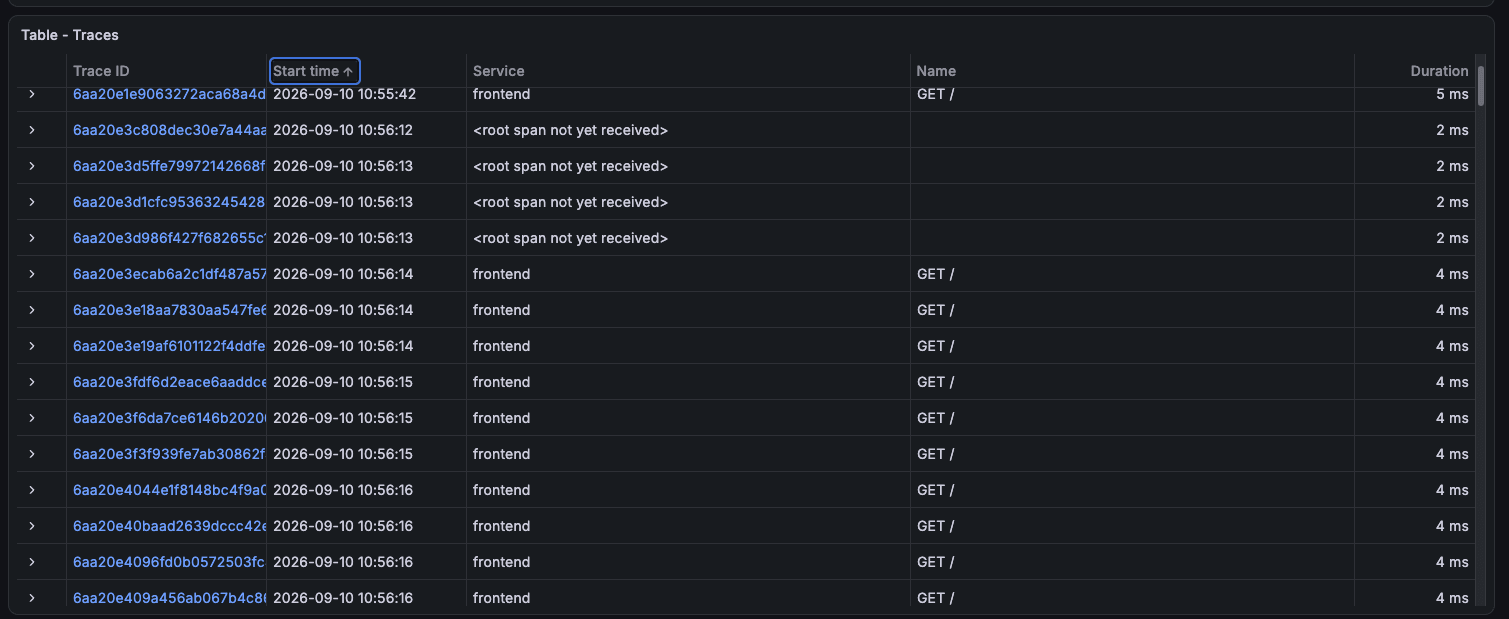Sort table by Duration column header
The height and width of the screenshot is (619, 1509).
click(x=1439, y=71)
